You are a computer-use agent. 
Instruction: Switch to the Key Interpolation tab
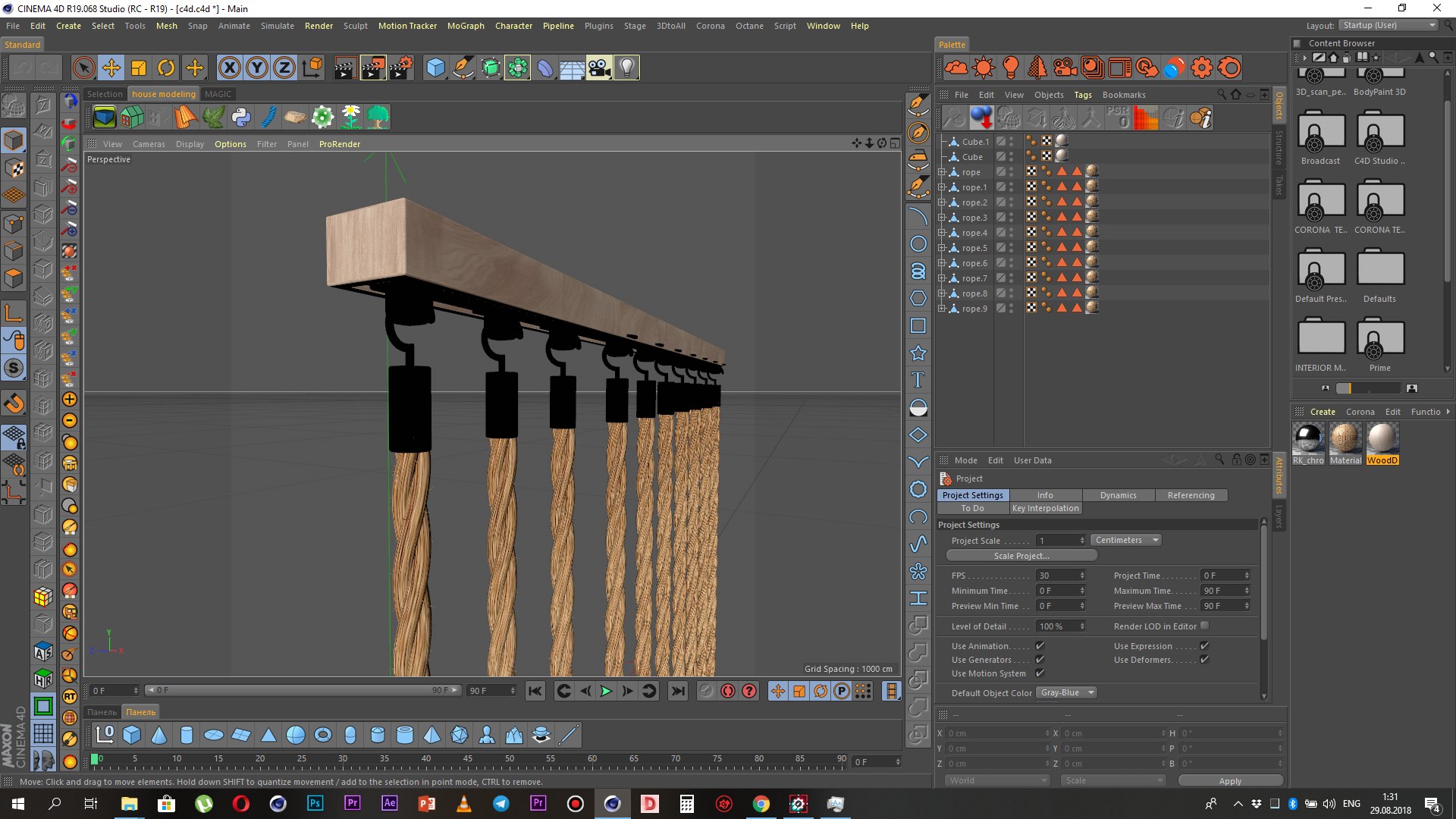[1045, 508]
